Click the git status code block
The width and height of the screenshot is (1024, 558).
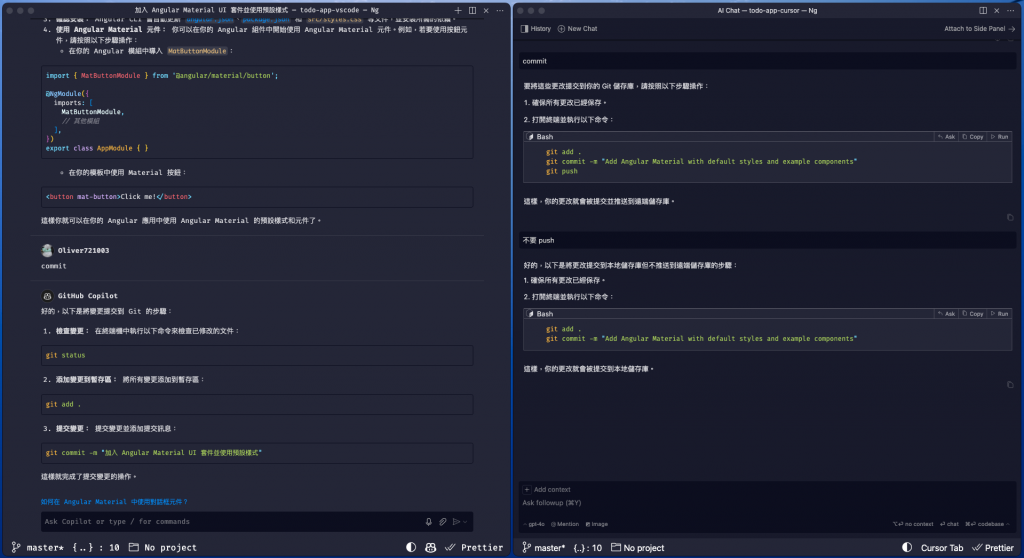click(257, 355)
